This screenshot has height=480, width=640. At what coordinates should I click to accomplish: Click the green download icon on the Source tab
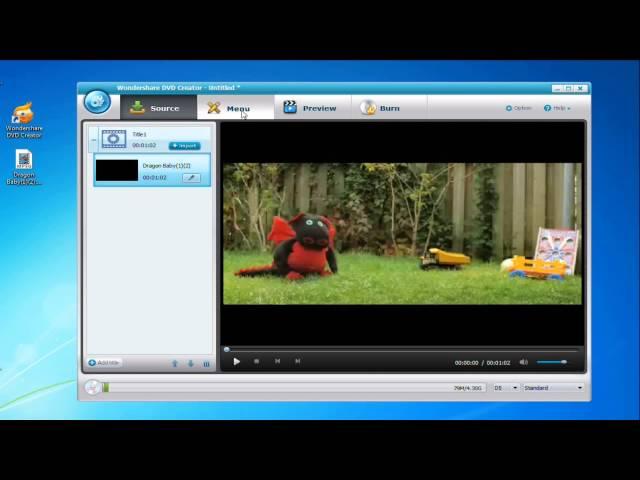(137, 107)
